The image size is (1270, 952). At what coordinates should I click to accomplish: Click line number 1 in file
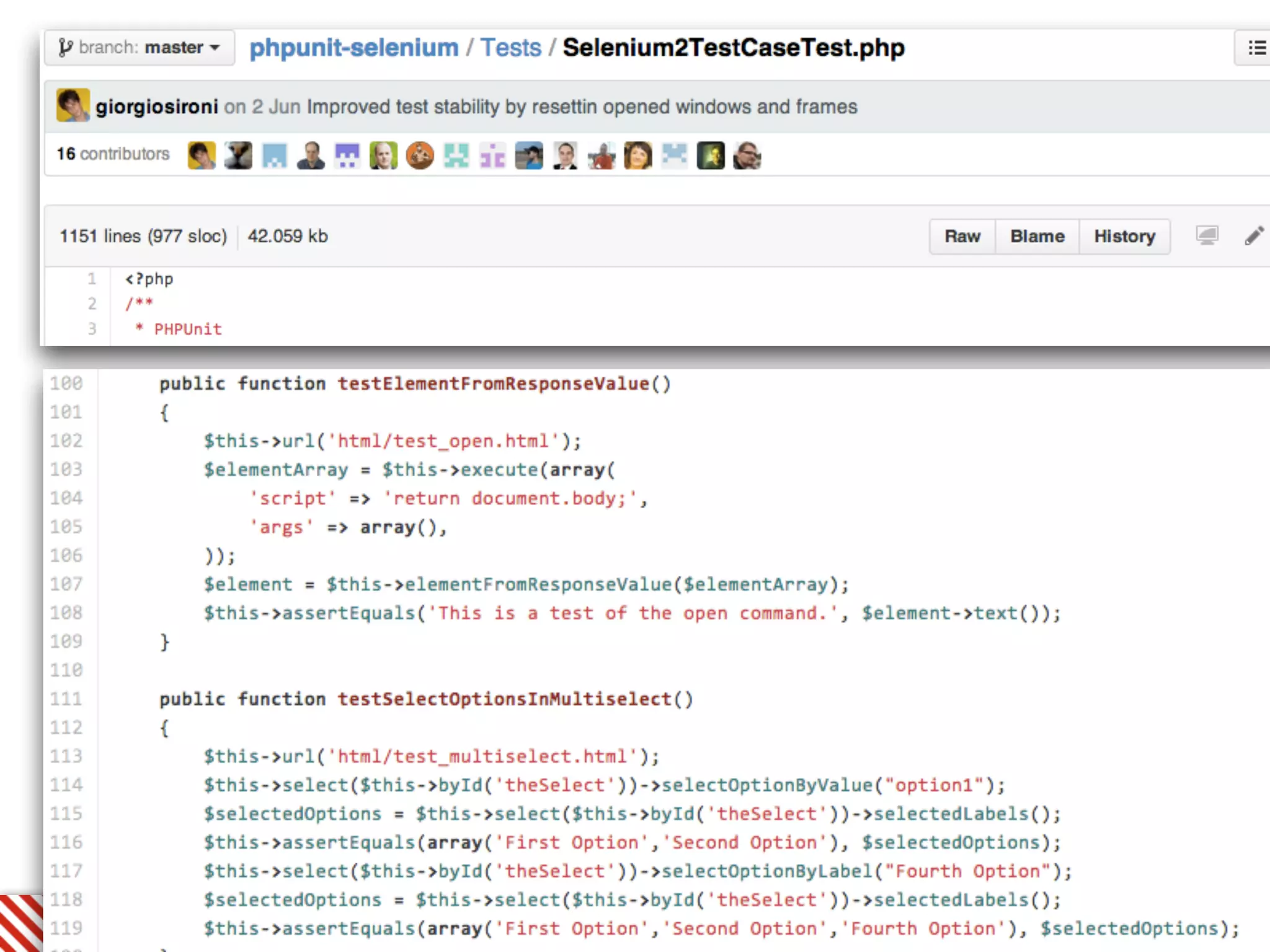(92, 279)
